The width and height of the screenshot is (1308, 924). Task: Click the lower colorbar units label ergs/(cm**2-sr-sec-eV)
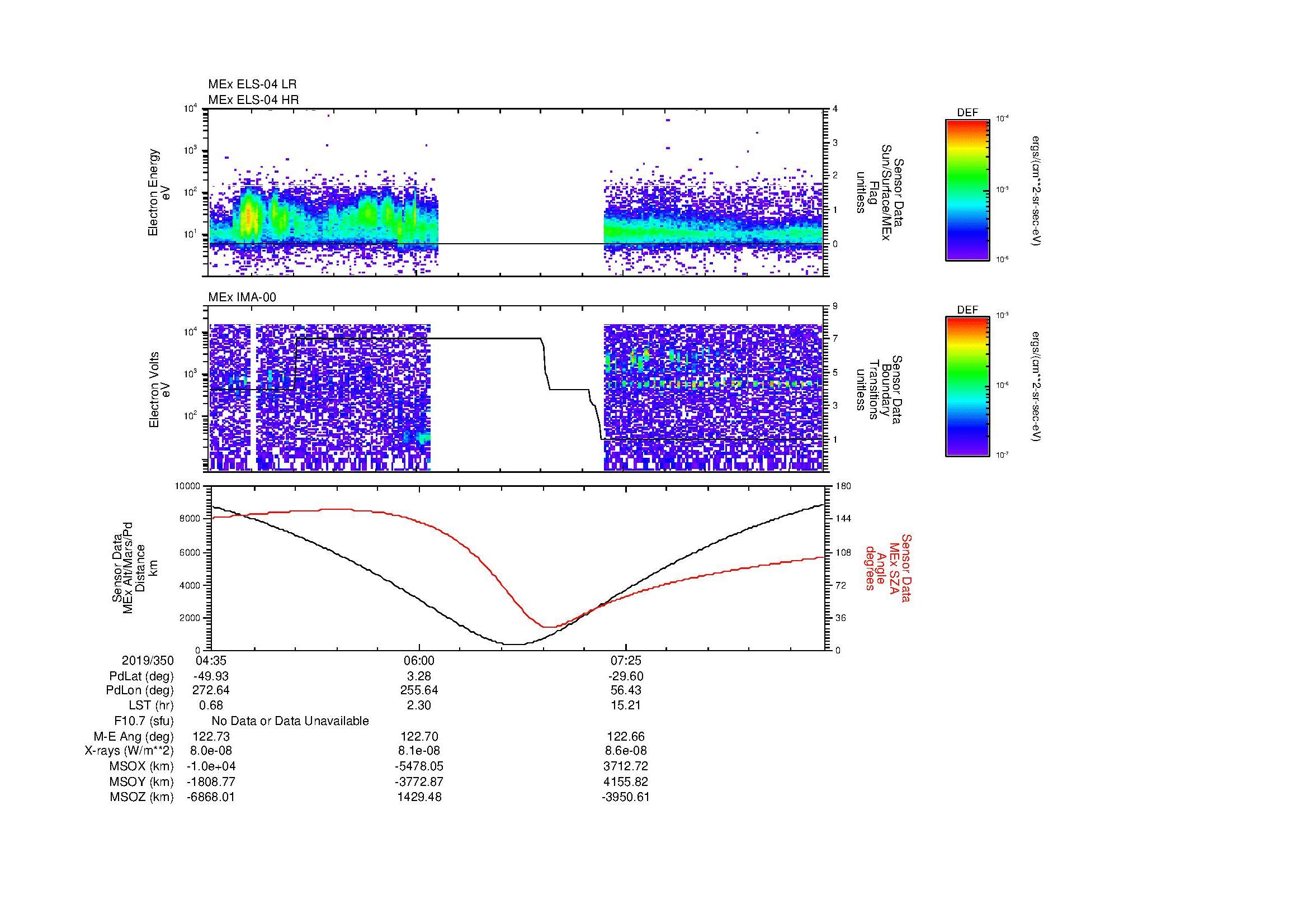point(1036,387)
